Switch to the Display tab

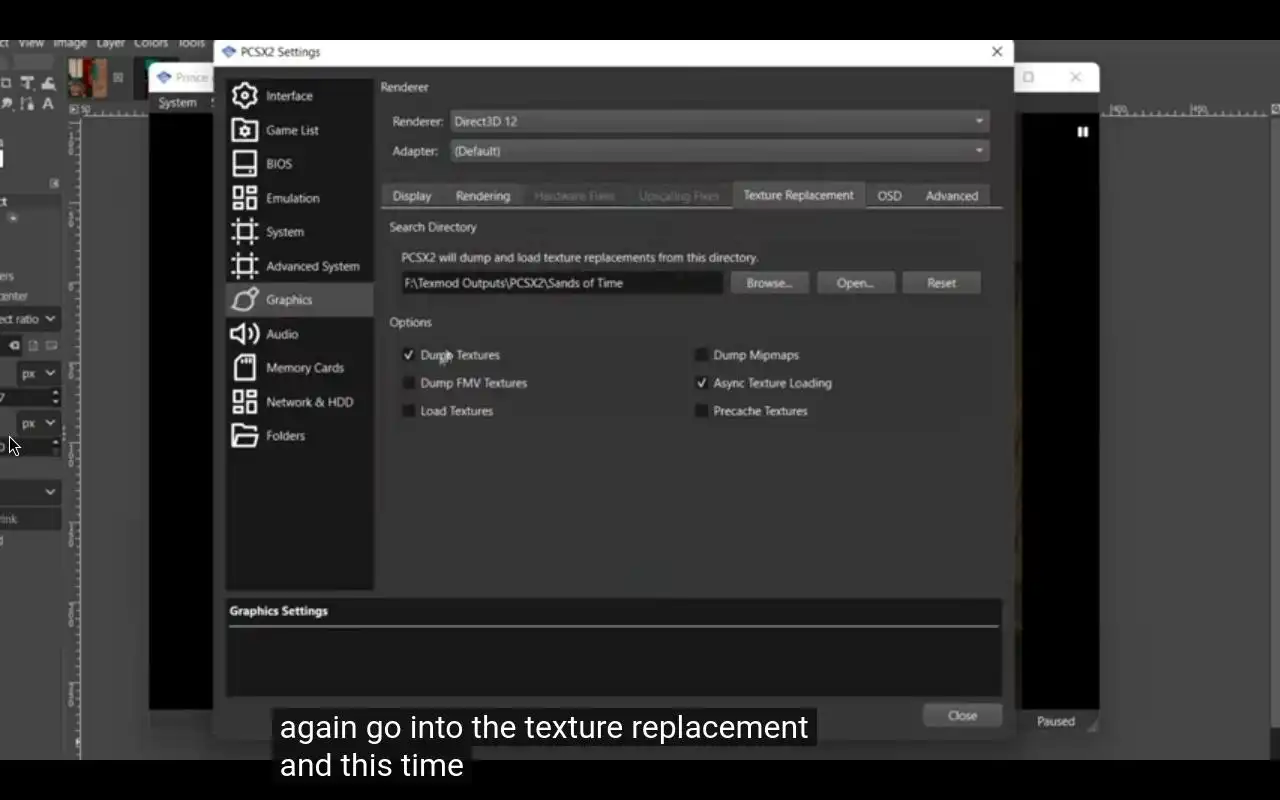[412, 196]
